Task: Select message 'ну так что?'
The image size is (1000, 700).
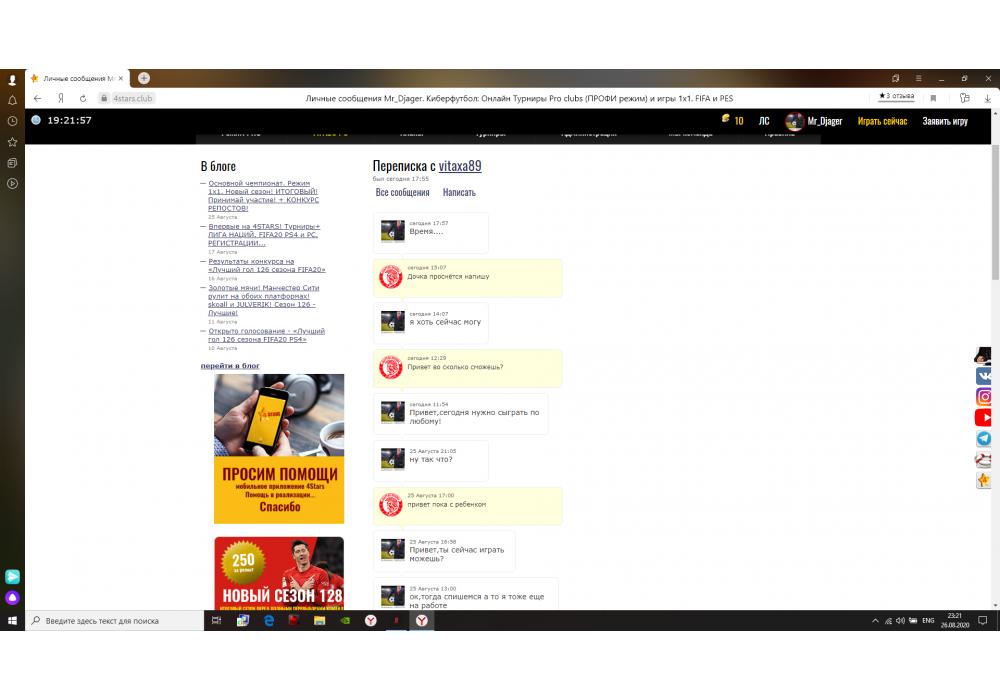Action: point(431,460)
